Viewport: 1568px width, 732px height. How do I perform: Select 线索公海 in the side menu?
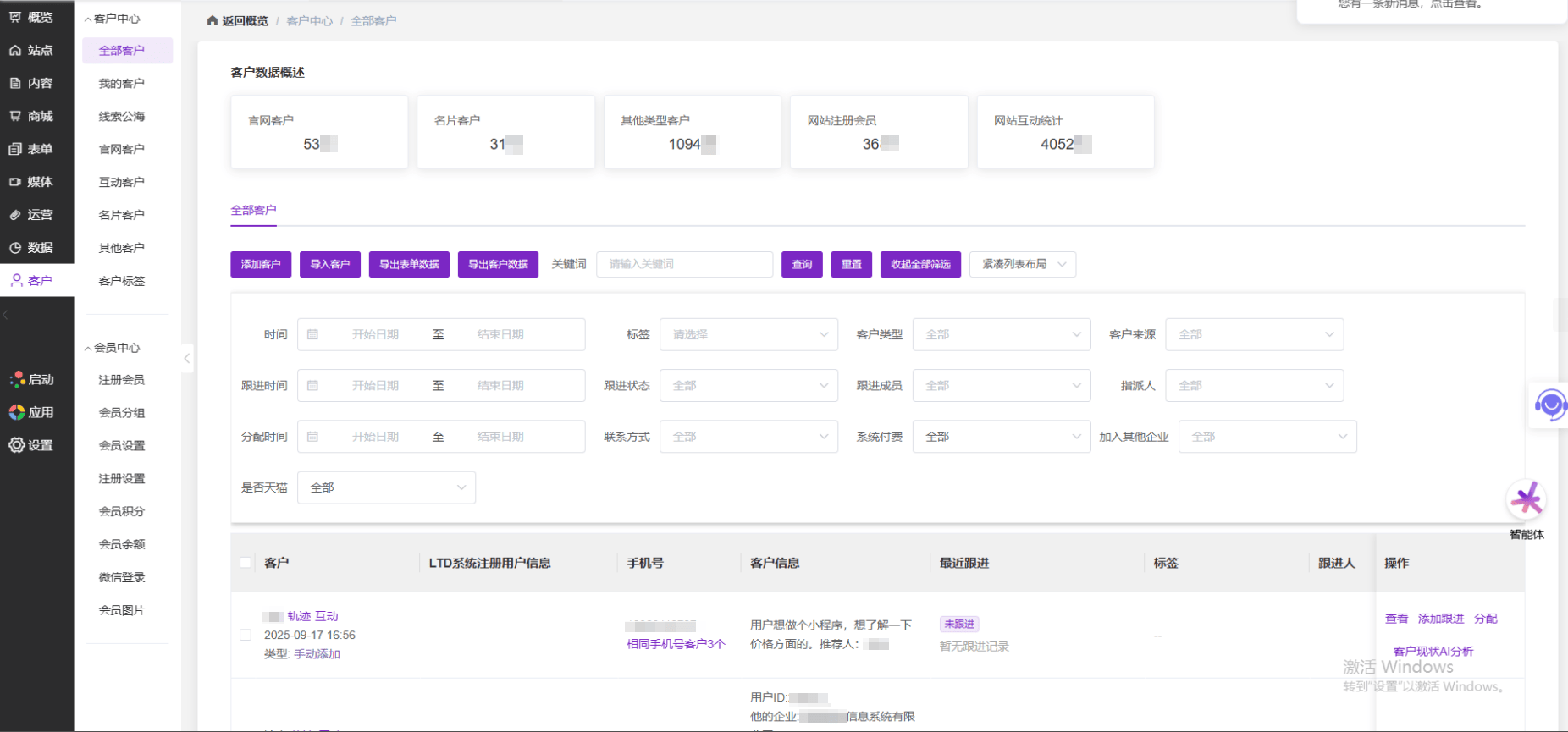pos(122,116)
